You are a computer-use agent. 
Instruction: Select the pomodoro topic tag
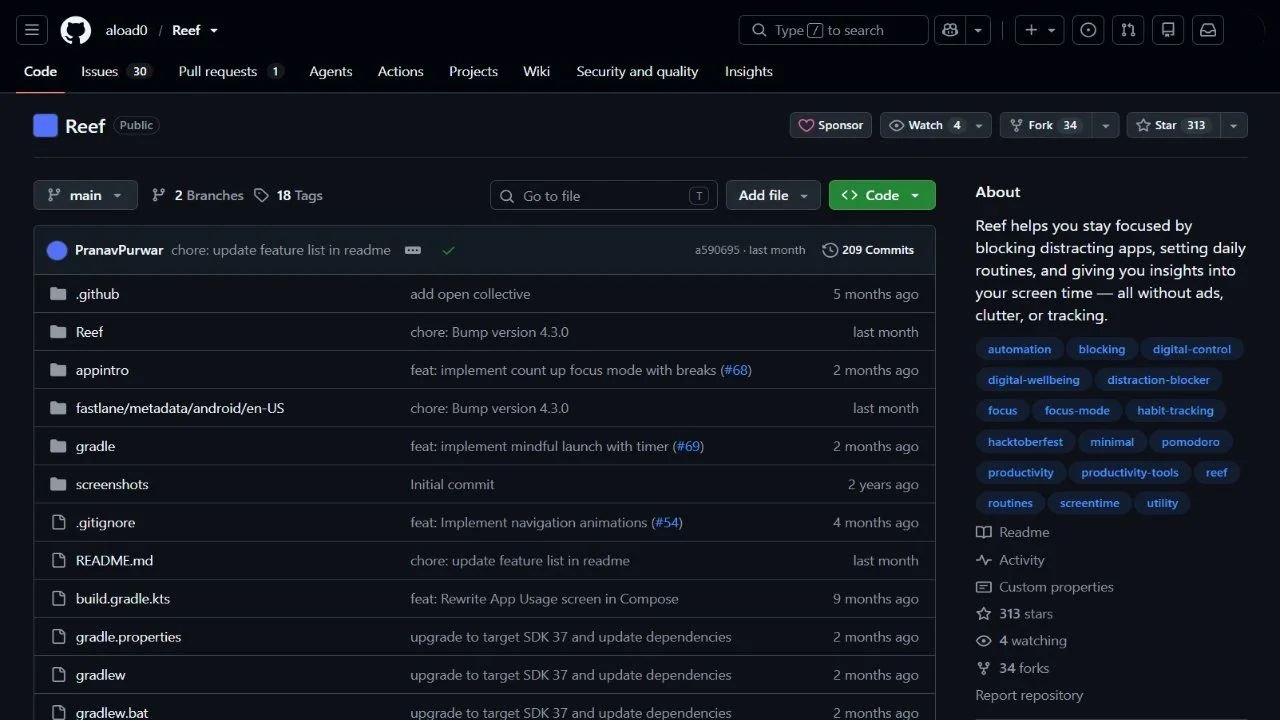1191,442
